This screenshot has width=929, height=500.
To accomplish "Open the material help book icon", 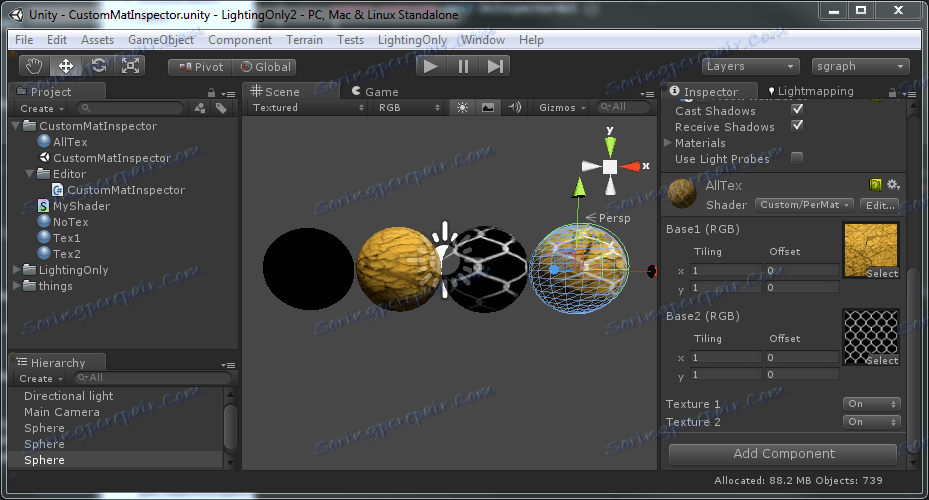I will pos(875,185).
